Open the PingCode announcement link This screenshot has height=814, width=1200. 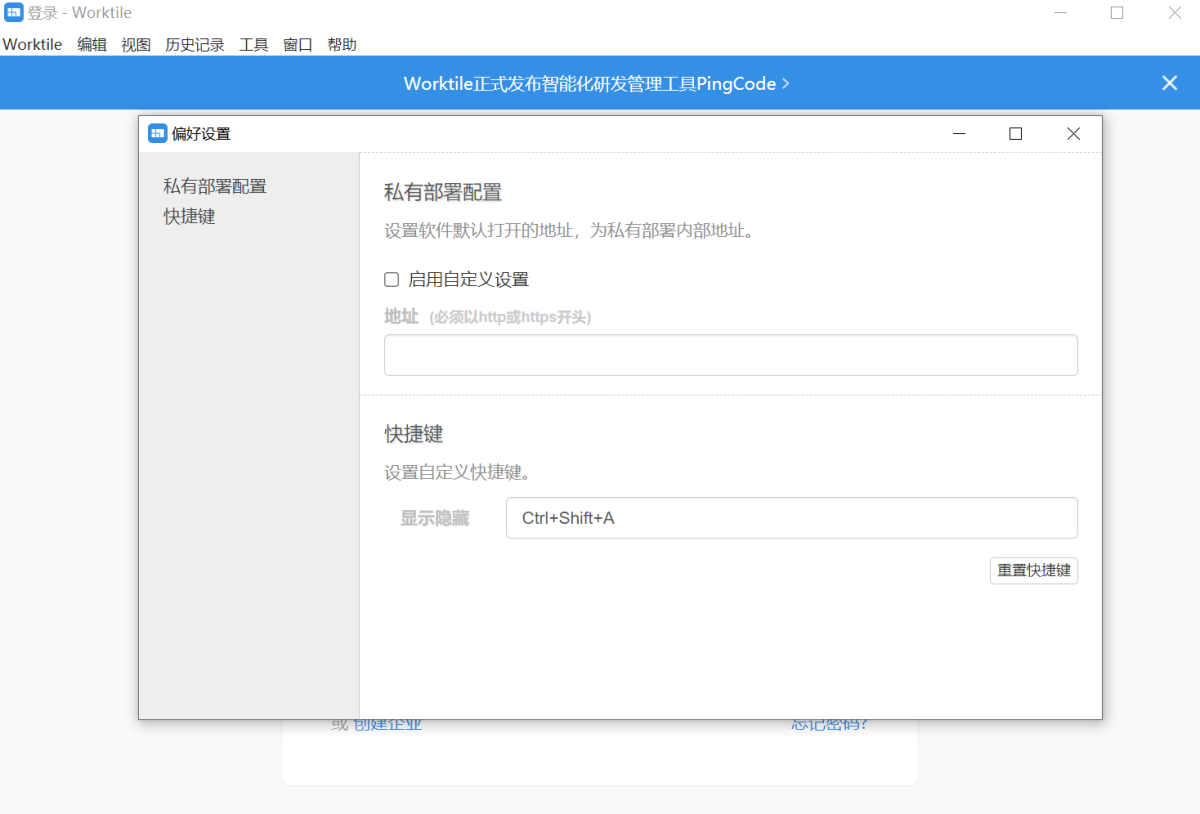click(597, 84)
